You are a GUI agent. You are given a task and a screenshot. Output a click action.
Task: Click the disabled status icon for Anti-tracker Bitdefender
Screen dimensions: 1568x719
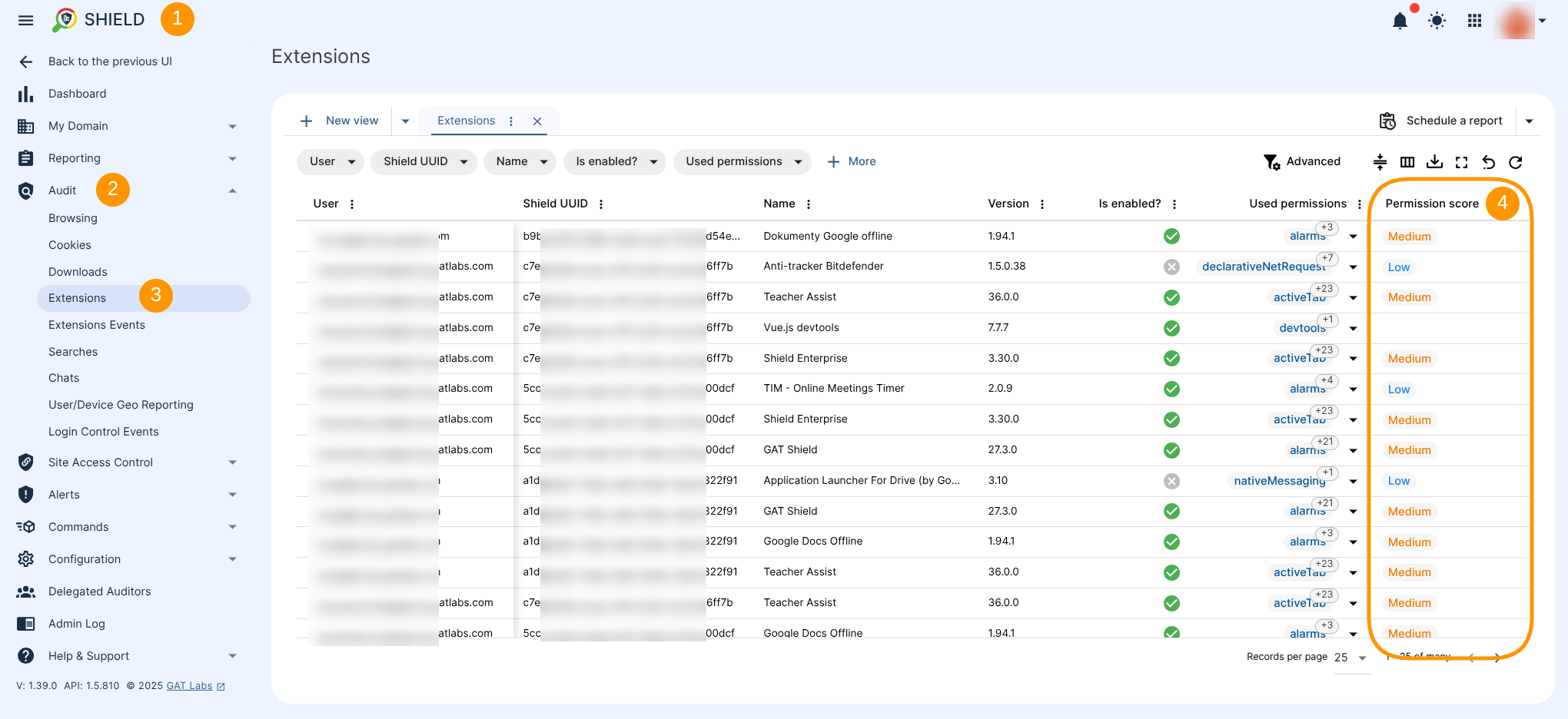[x=1171, y=267]
